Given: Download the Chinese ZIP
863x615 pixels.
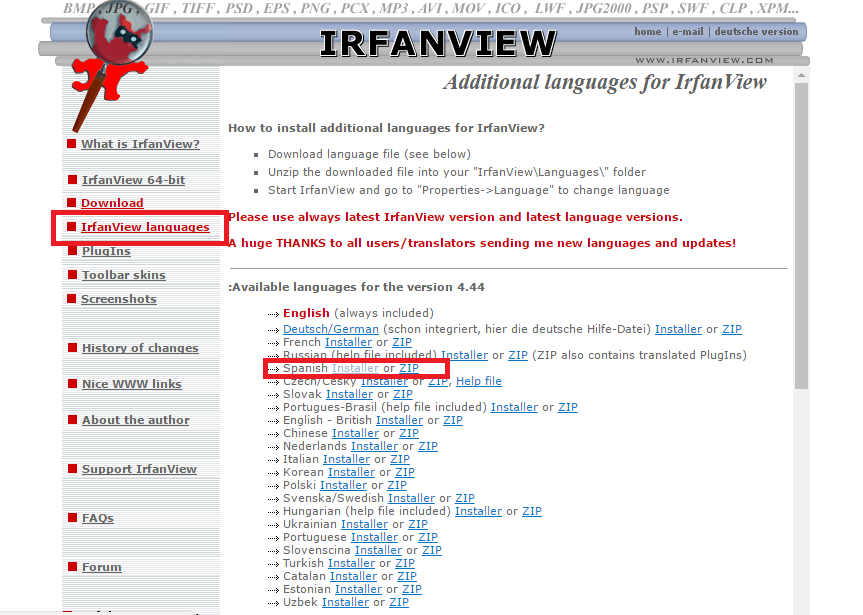Looking at the screenshot, I should [x=409, y=433].
